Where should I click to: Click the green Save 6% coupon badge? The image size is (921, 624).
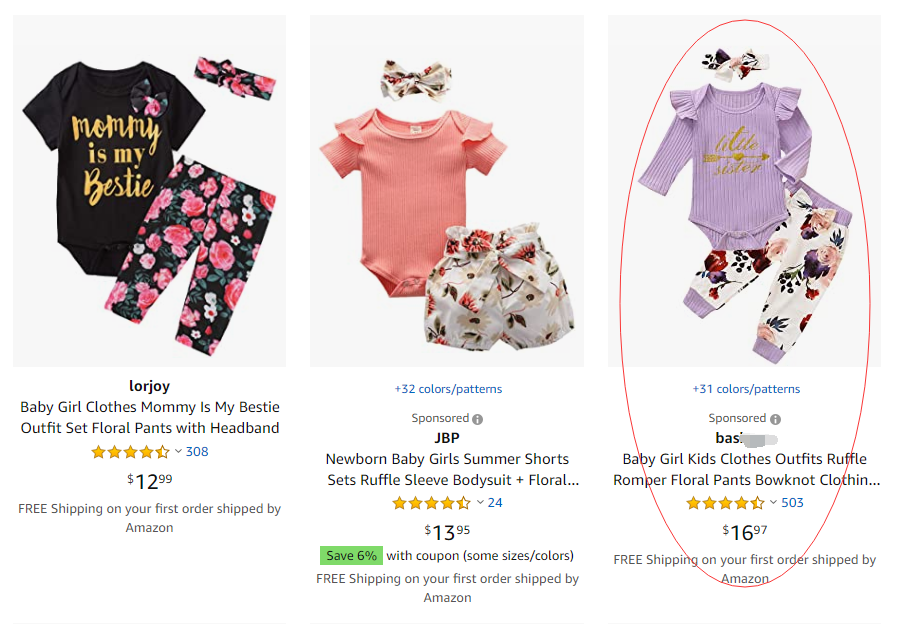pyautogui.click(x=350, y=555)
